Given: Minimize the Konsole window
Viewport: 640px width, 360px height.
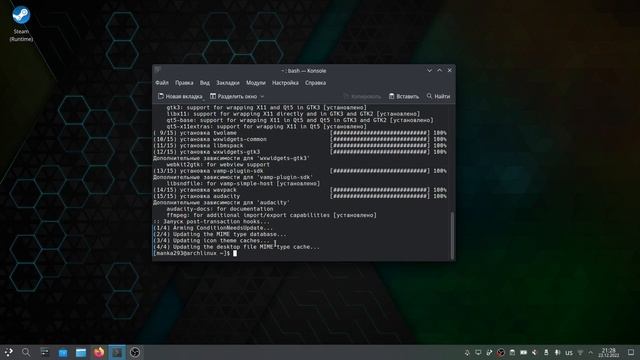Looking at the screenshot, I should click(x=429, y=70).
